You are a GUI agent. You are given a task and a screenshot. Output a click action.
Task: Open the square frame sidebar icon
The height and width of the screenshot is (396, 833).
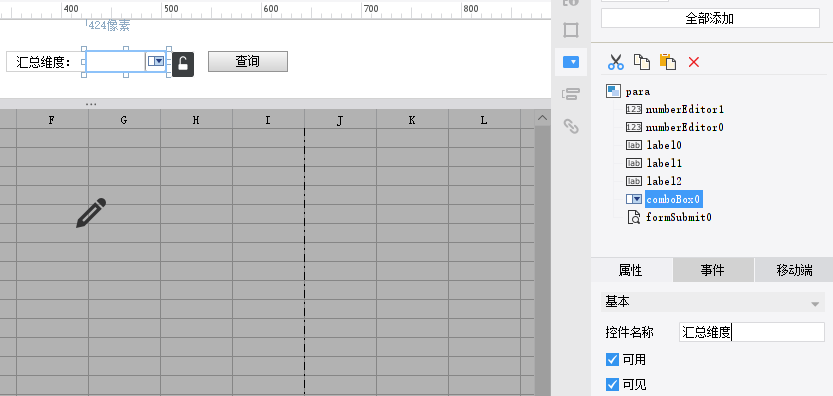(571, 30)
